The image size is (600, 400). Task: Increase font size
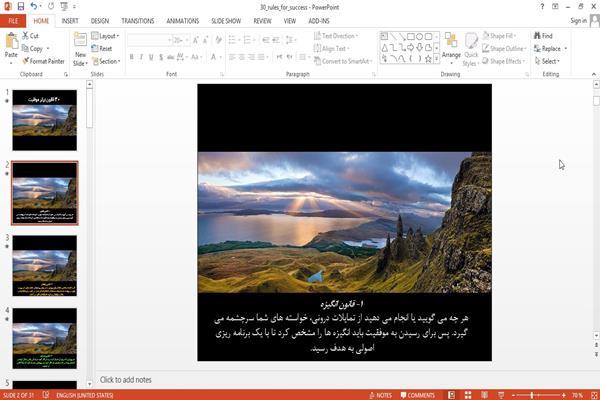coord(196,40)
